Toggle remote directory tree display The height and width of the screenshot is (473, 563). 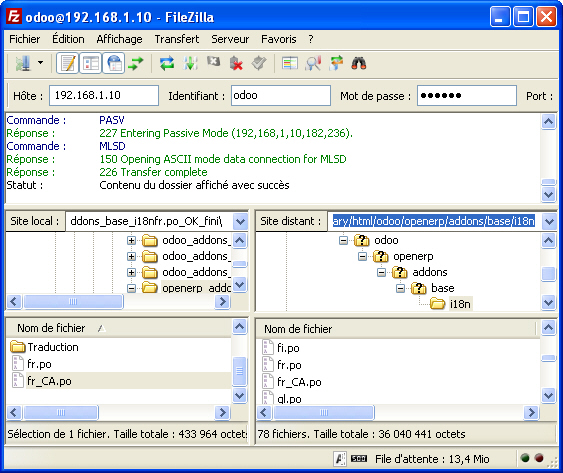pyautogui.click(x=114, y=64)
